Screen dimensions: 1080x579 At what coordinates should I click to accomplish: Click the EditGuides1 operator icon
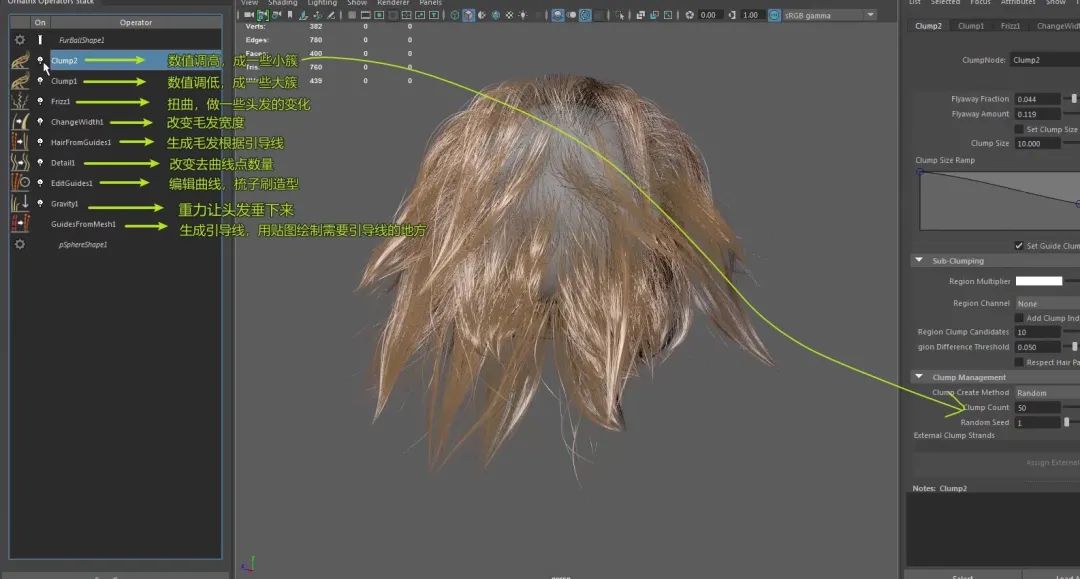pyautogui.click(x=19, y=183)
